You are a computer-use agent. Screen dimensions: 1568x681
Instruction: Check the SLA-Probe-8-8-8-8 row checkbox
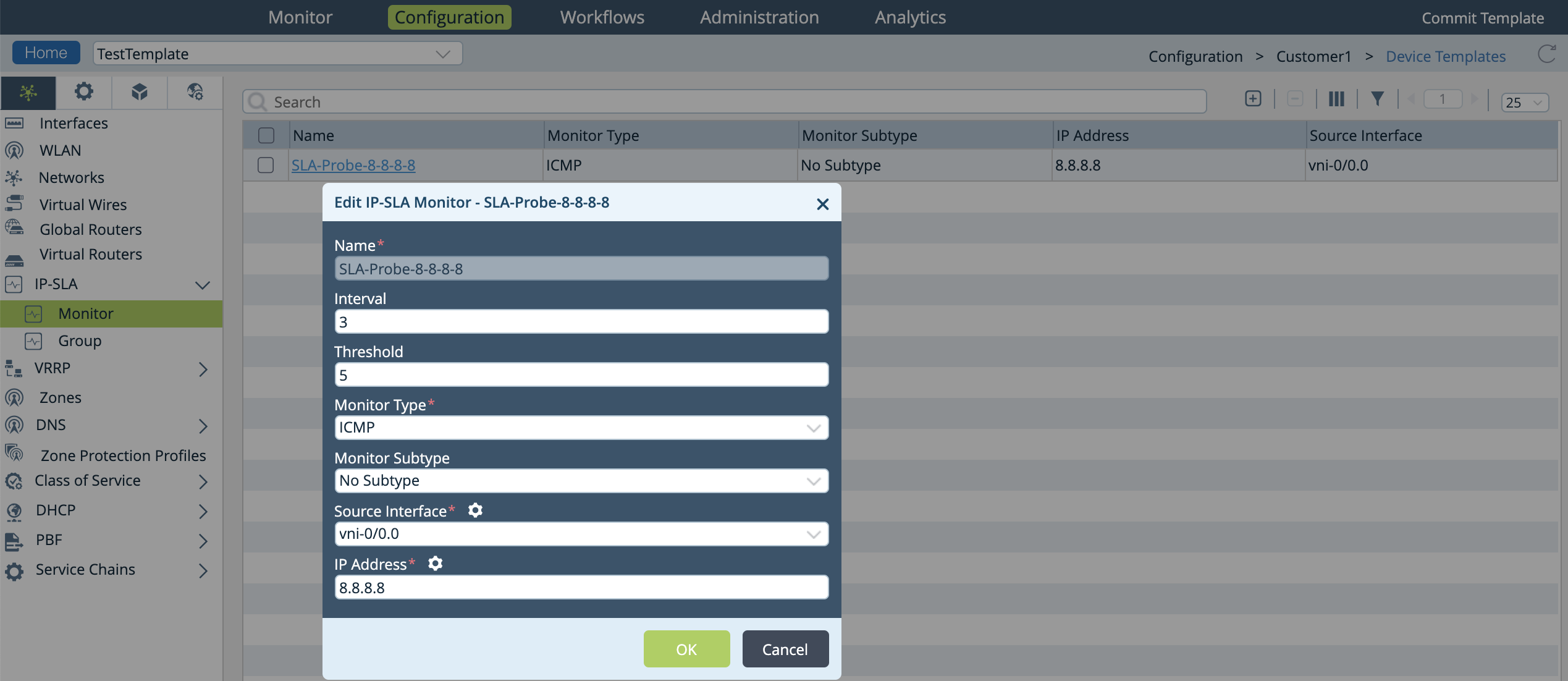point(266,165)
